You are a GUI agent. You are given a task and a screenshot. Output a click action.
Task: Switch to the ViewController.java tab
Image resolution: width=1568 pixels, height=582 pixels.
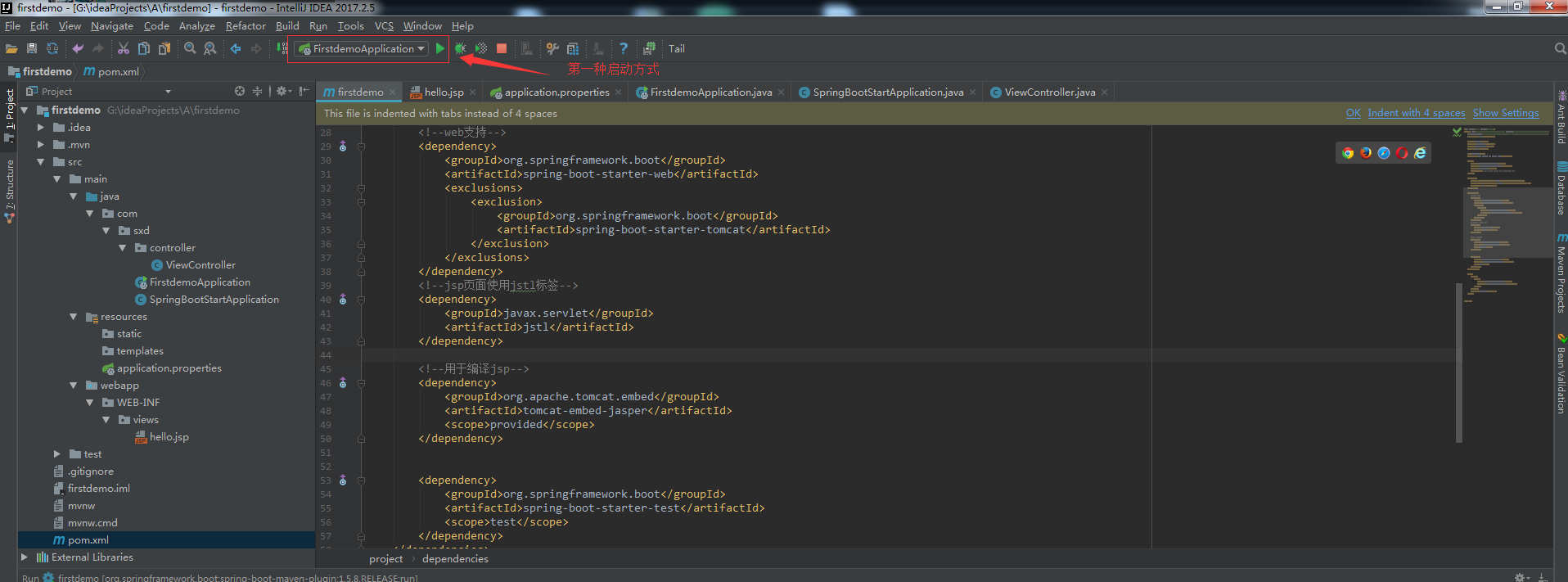coord(1049,92)
